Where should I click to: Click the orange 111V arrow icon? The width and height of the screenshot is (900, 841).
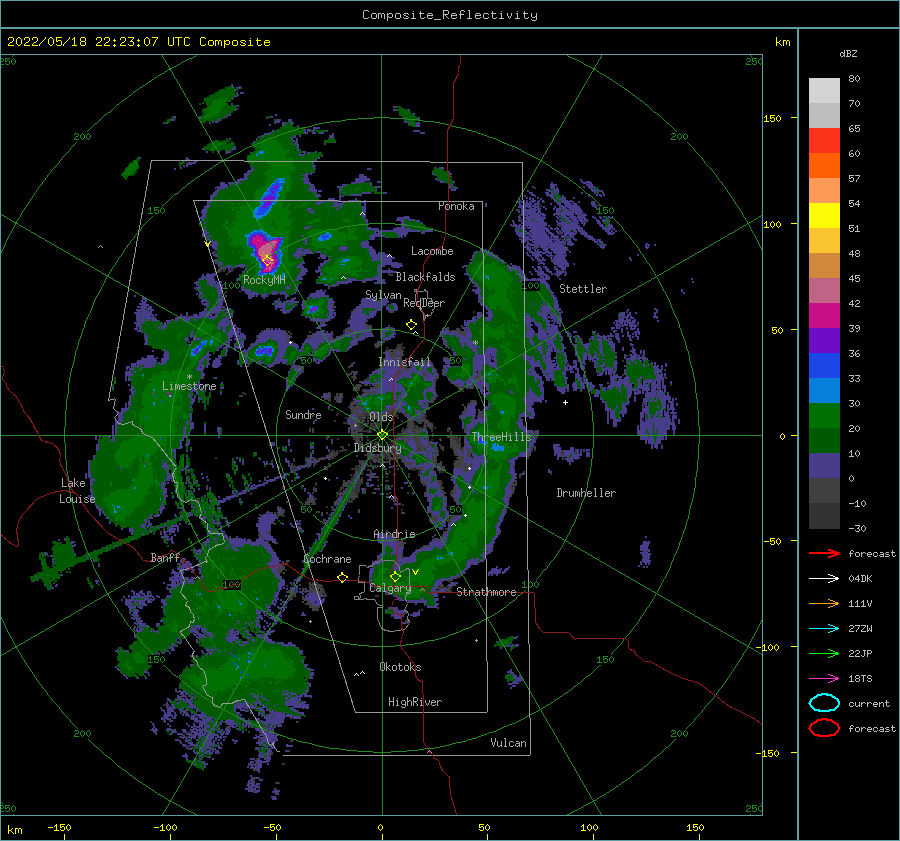pos(824,603)
